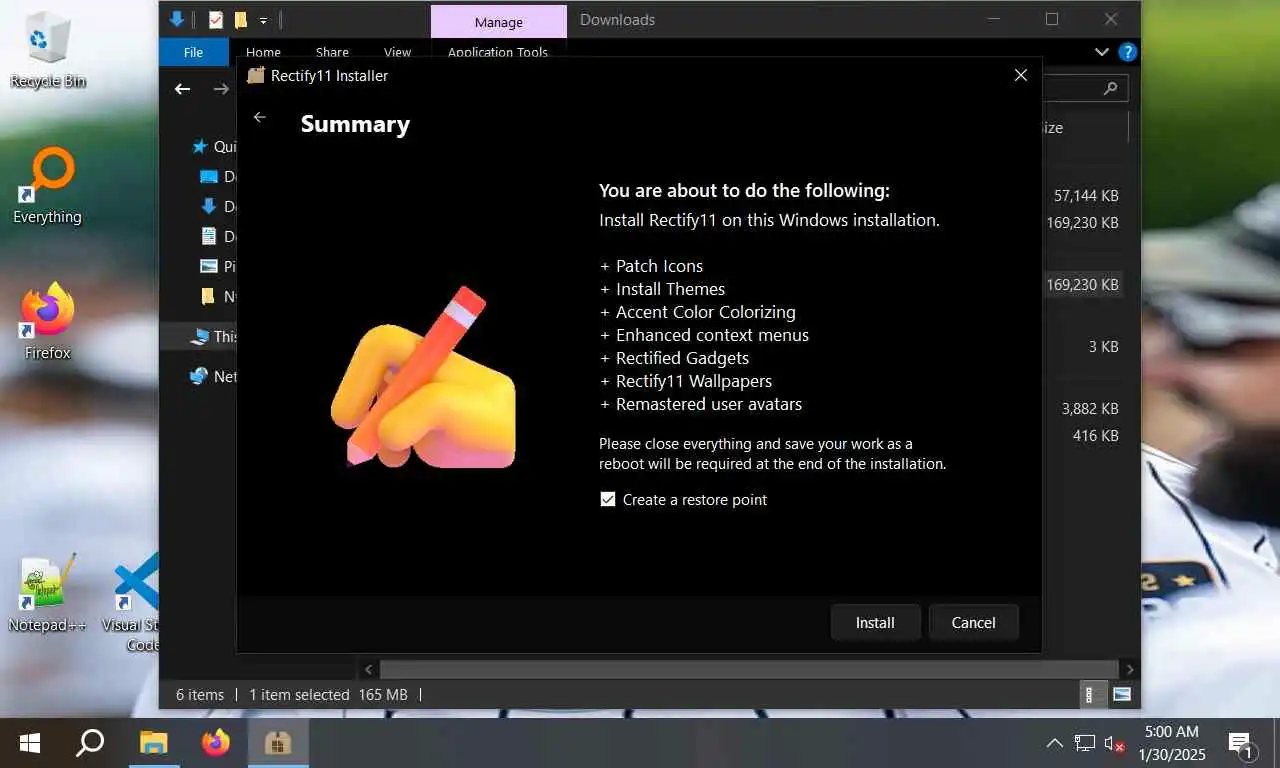The width and height of the screenshot is (1280, 768).
Task: Go back with installer back arrow
Action: (260, 117)
